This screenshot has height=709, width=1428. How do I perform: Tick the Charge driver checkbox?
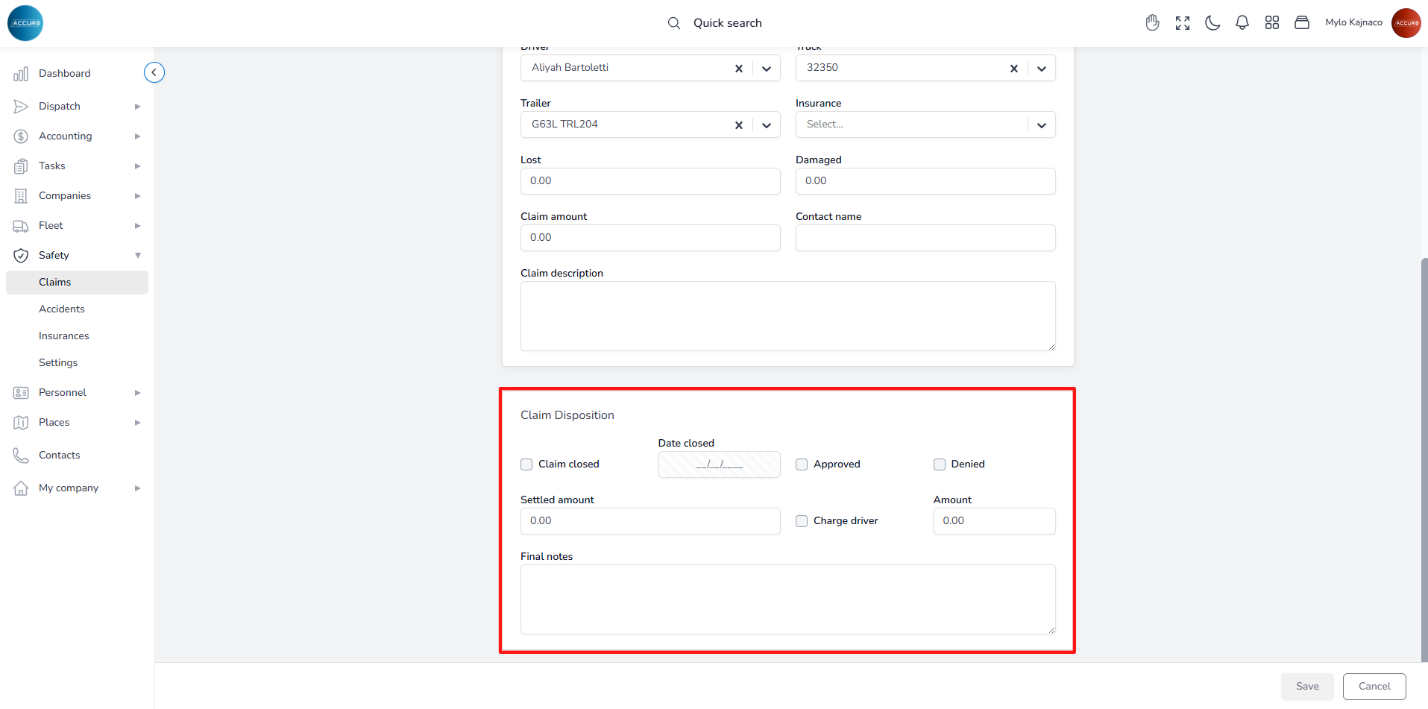801,521
